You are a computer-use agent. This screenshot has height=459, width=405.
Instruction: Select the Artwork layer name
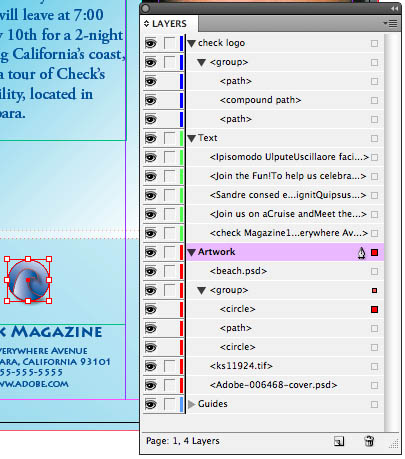[x=217, y=252]
